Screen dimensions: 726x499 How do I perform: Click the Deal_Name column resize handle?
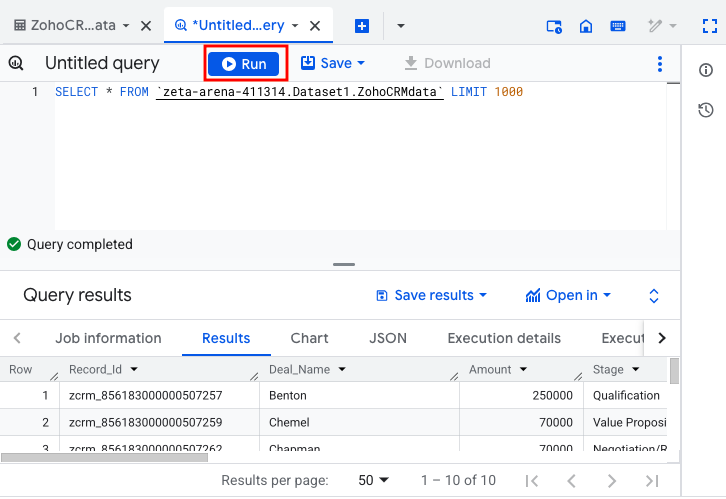(454, 376)
